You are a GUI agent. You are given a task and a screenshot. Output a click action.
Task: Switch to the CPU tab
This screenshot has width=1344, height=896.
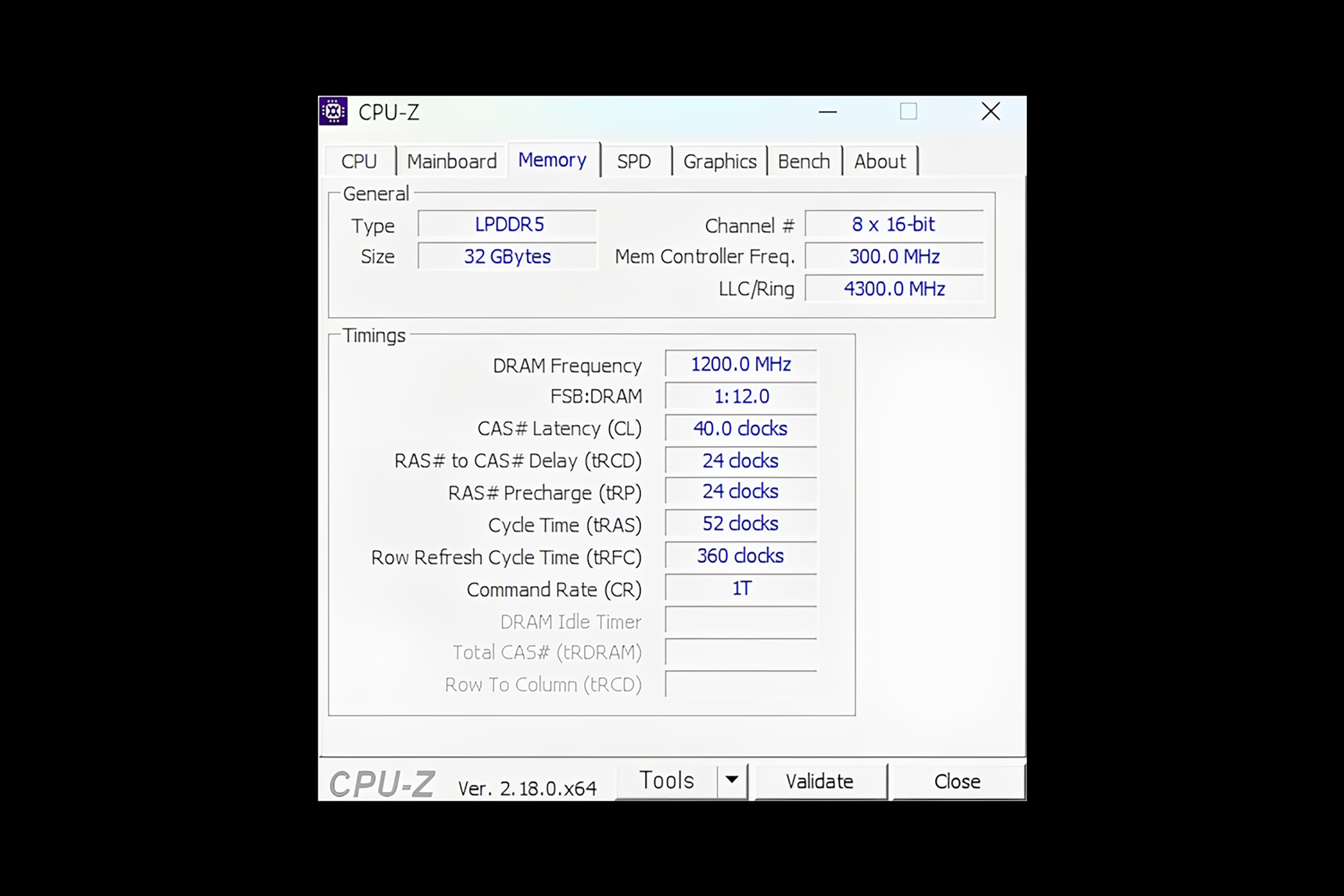tap(359, 161)
